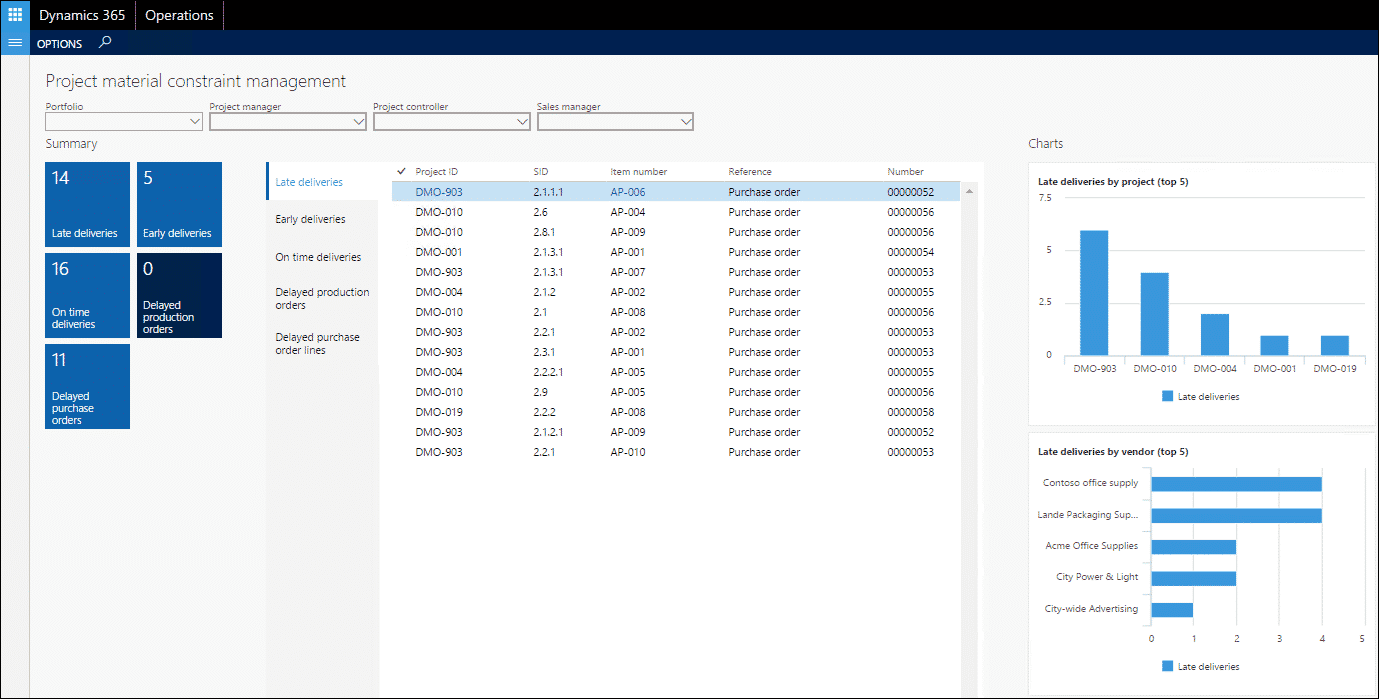Open the Project controller dropdown
This screenshot has height=699, width=1379.
click(522, 122)
